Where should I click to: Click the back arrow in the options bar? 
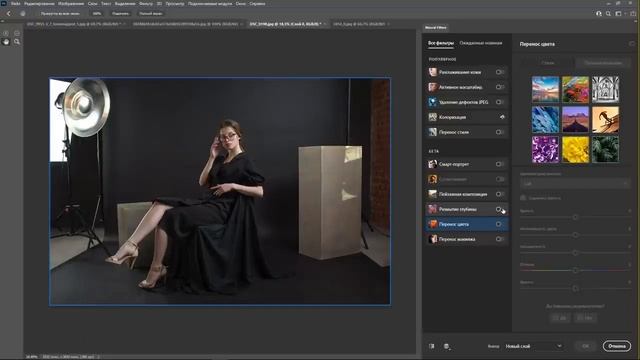9,13
